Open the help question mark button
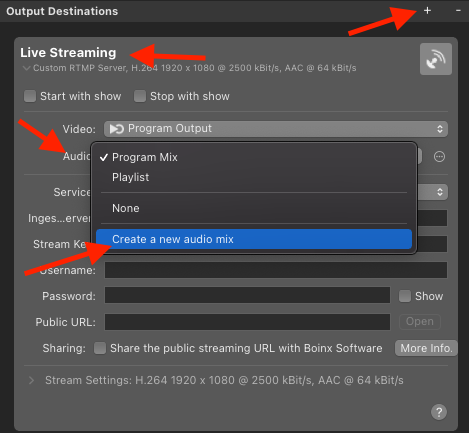Viewport: 469px width, 433px height. 439,412
